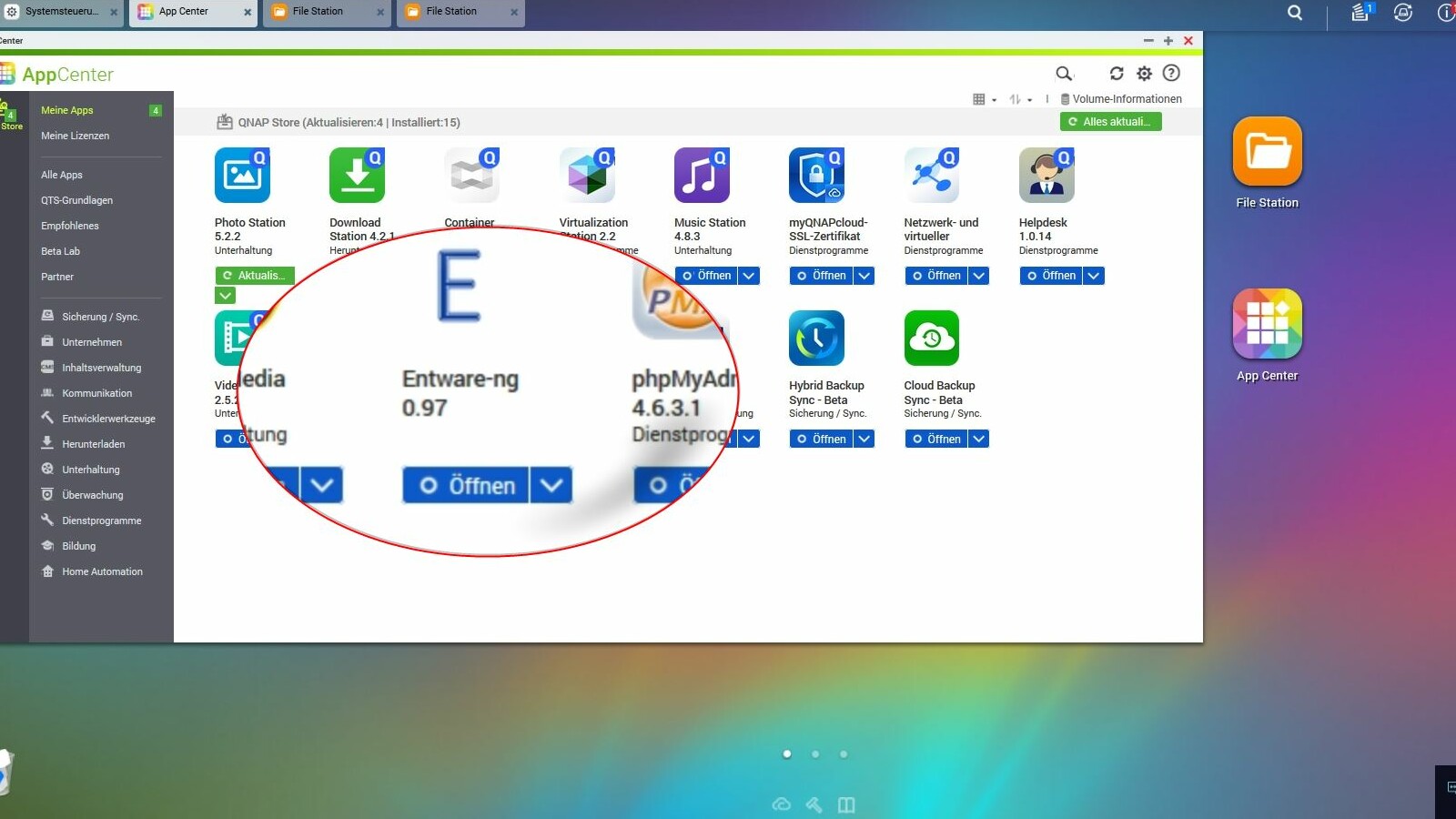Click Aktualisieren under Photo Station

pos(255,276)
